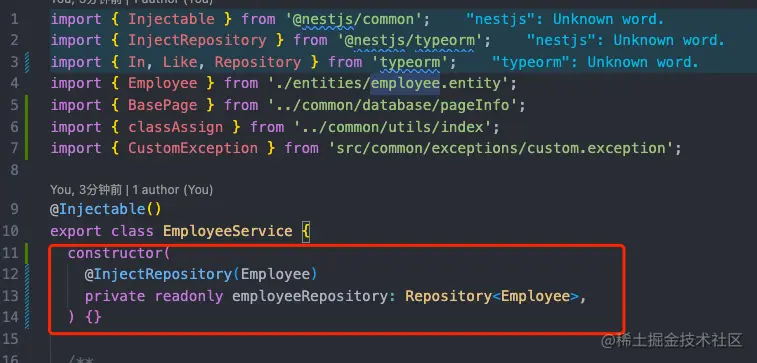Click 'InjectRepository' in the line 2 import
The height and width of the screenshot is (363, 757).
coord(197,40)
